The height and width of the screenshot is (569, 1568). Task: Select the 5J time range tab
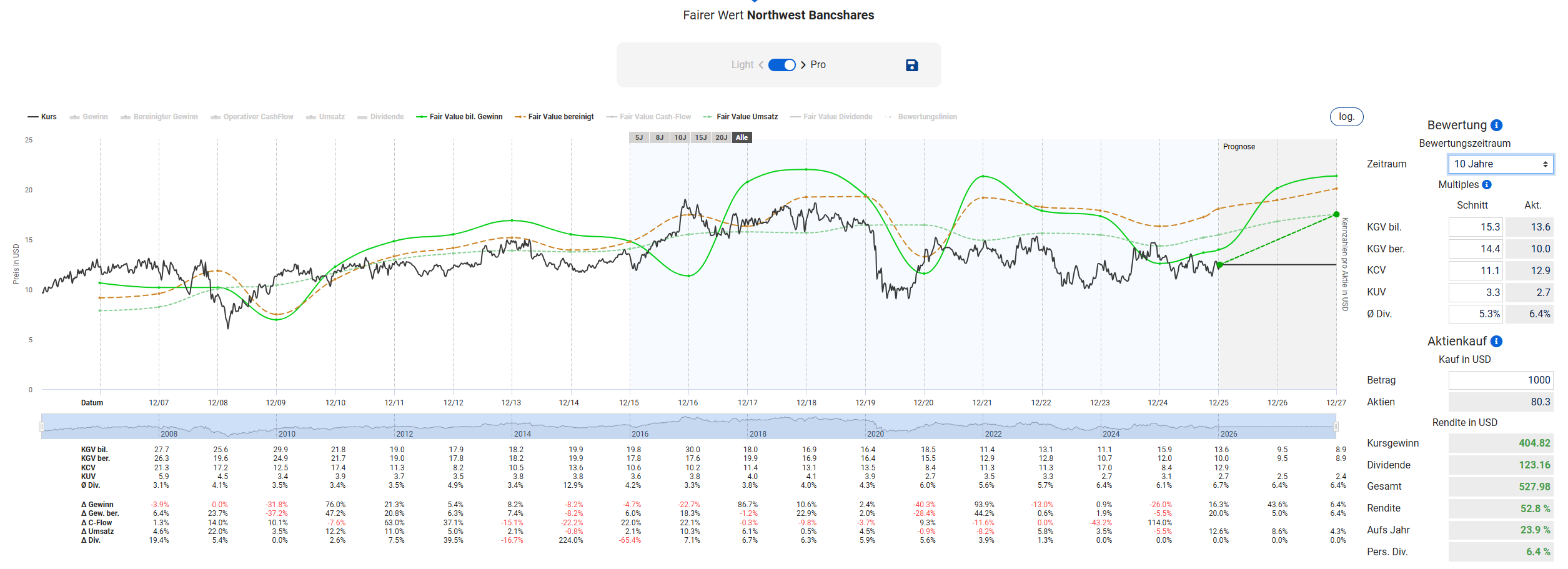(639, 137)
